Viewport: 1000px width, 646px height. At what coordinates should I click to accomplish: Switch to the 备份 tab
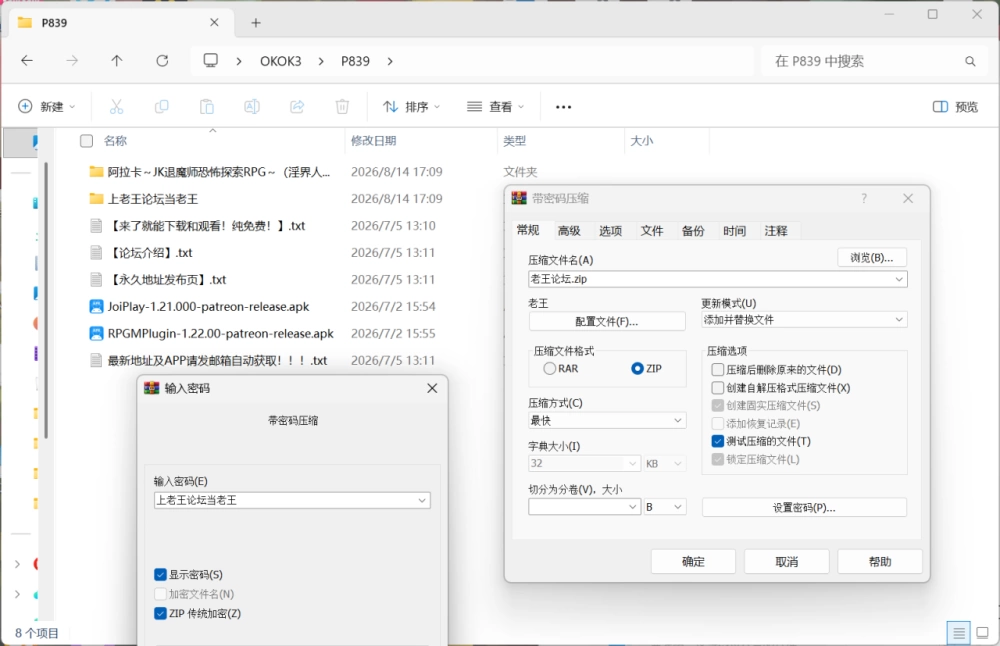[x=693, y=231]
